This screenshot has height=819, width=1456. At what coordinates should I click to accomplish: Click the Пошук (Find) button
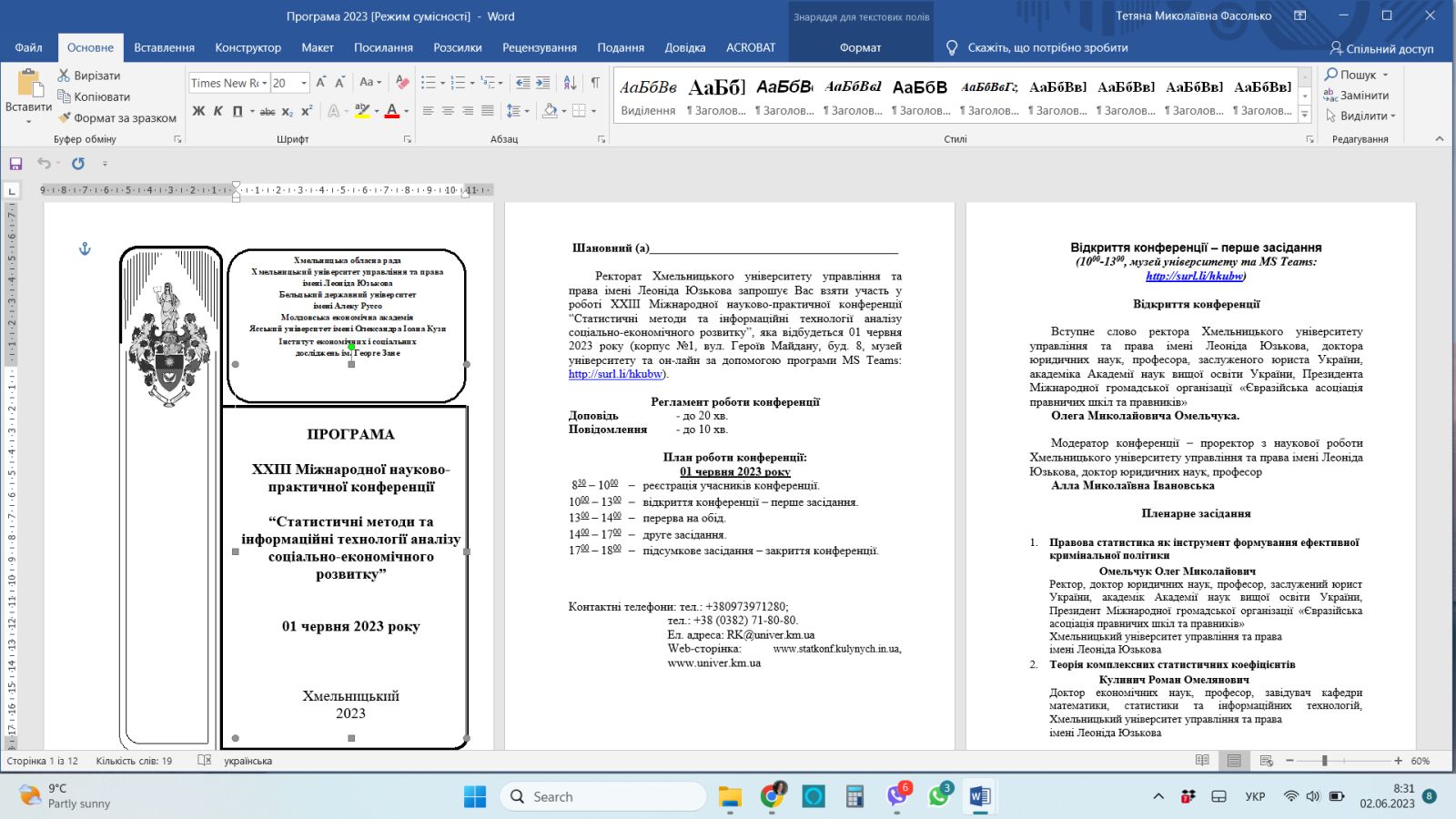click(x=1356, y=75)
